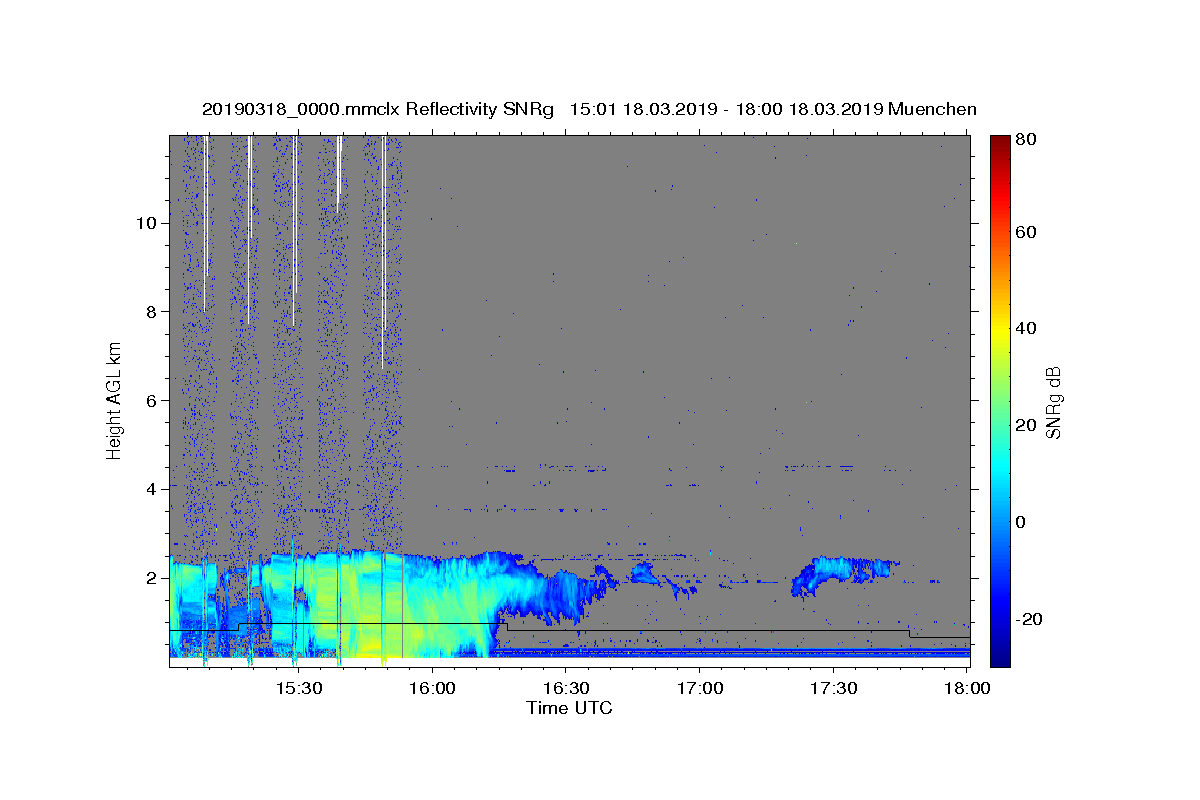
Task: Click the Time UTC axis label
Action: 569,708
